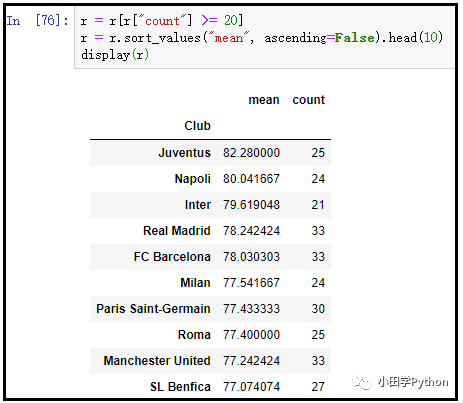Click the mean value 82.280000
Viewport: 463px width, 403px height.
[251, 153]
